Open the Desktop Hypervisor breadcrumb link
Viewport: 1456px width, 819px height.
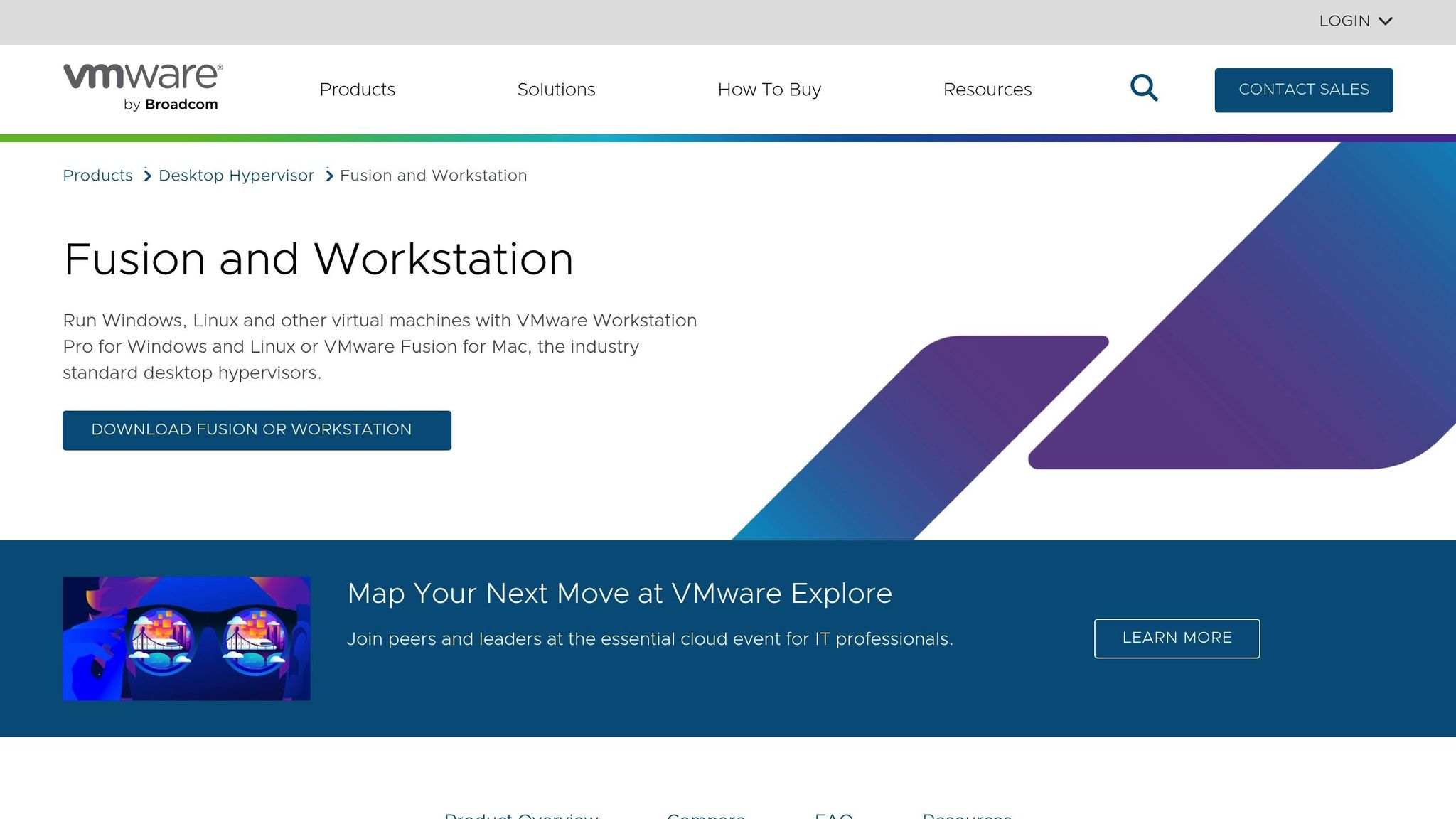(236, 175)
